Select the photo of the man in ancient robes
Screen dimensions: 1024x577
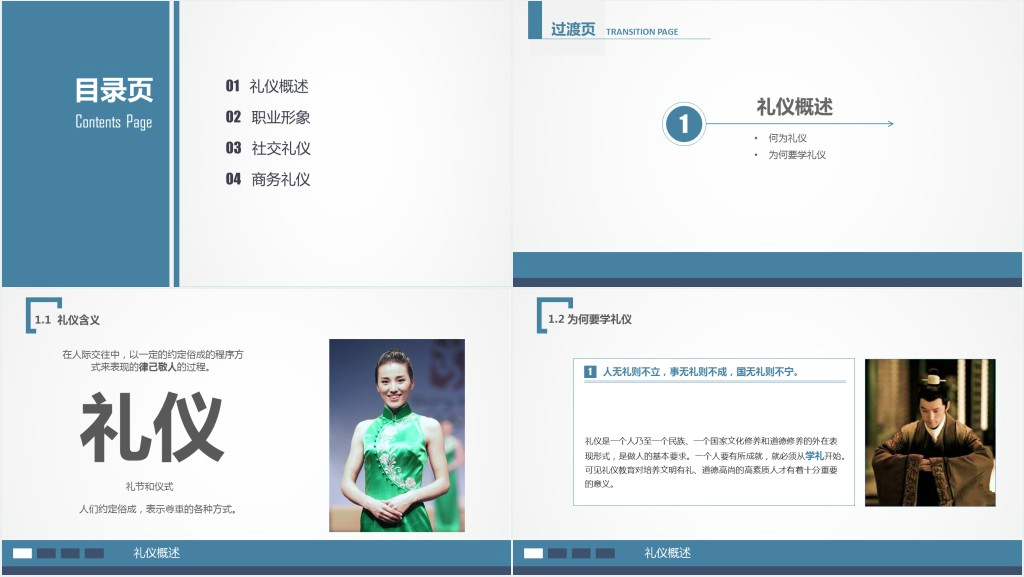pyautogui.click(x=930, y=432)
